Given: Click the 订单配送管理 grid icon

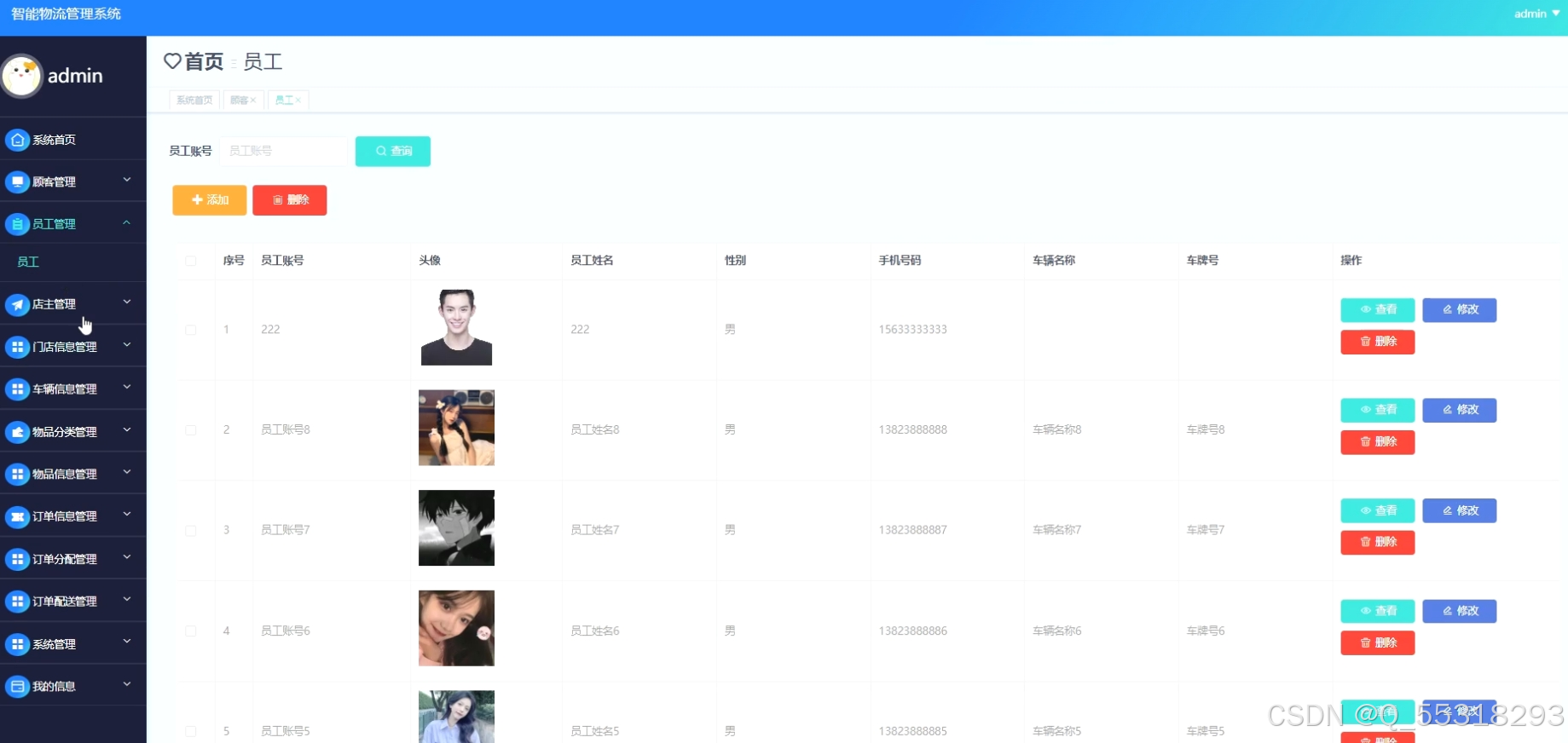Looking at the screenshot, I should click(x=17, y=602).
